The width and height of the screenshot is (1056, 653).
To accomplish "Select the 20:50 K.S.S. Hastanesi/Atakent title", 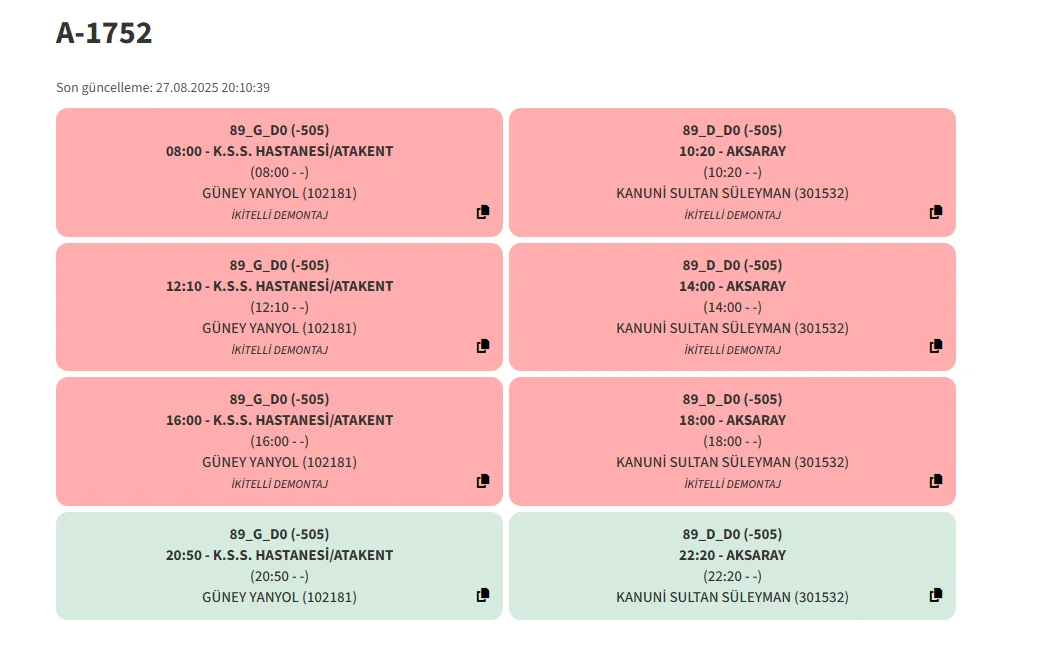I will click(279, 555).
